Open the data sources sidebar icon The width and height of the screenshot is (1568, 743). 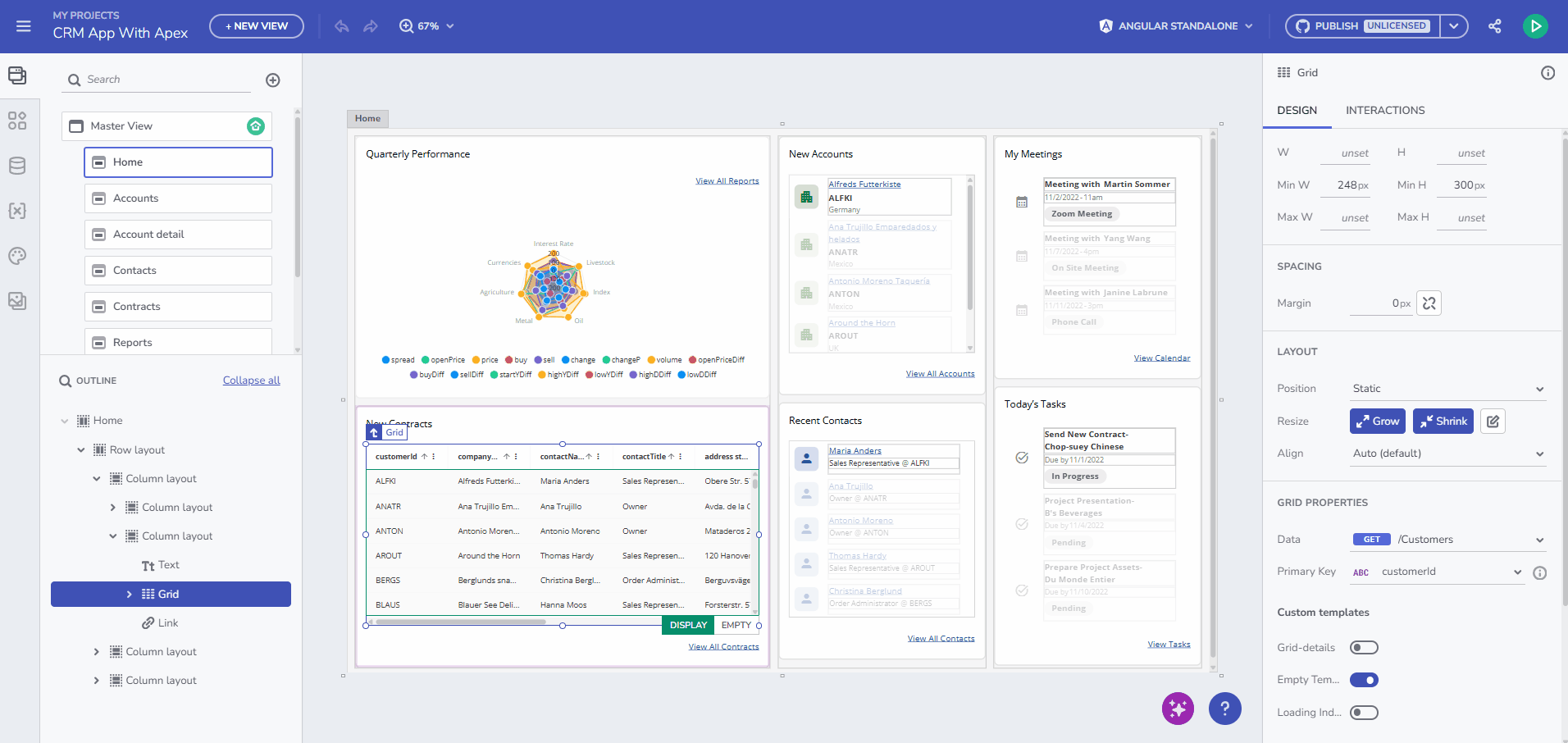click(17, 166)
